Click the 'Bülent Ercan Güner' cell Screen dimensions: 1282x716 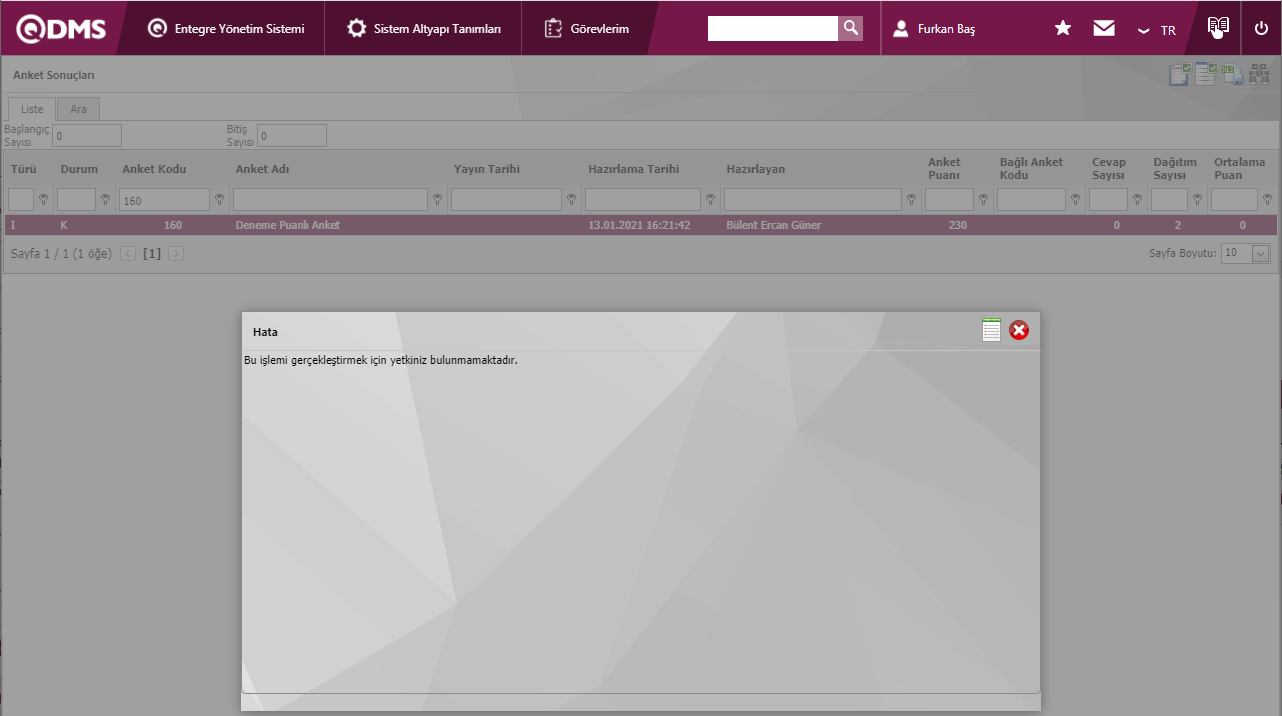773,225
